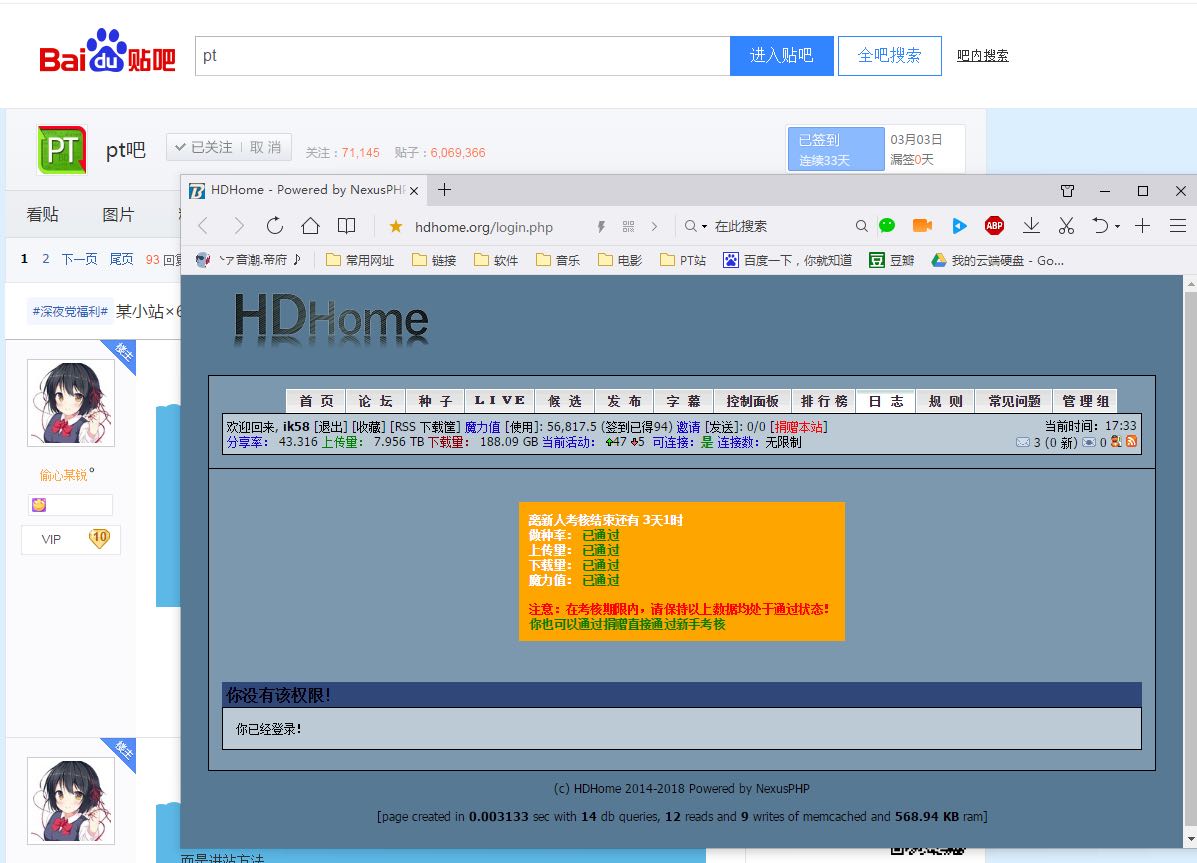The image size is (1197, 863).
Task: Open the Adblock Plus extension
Action: pos(994,225)
